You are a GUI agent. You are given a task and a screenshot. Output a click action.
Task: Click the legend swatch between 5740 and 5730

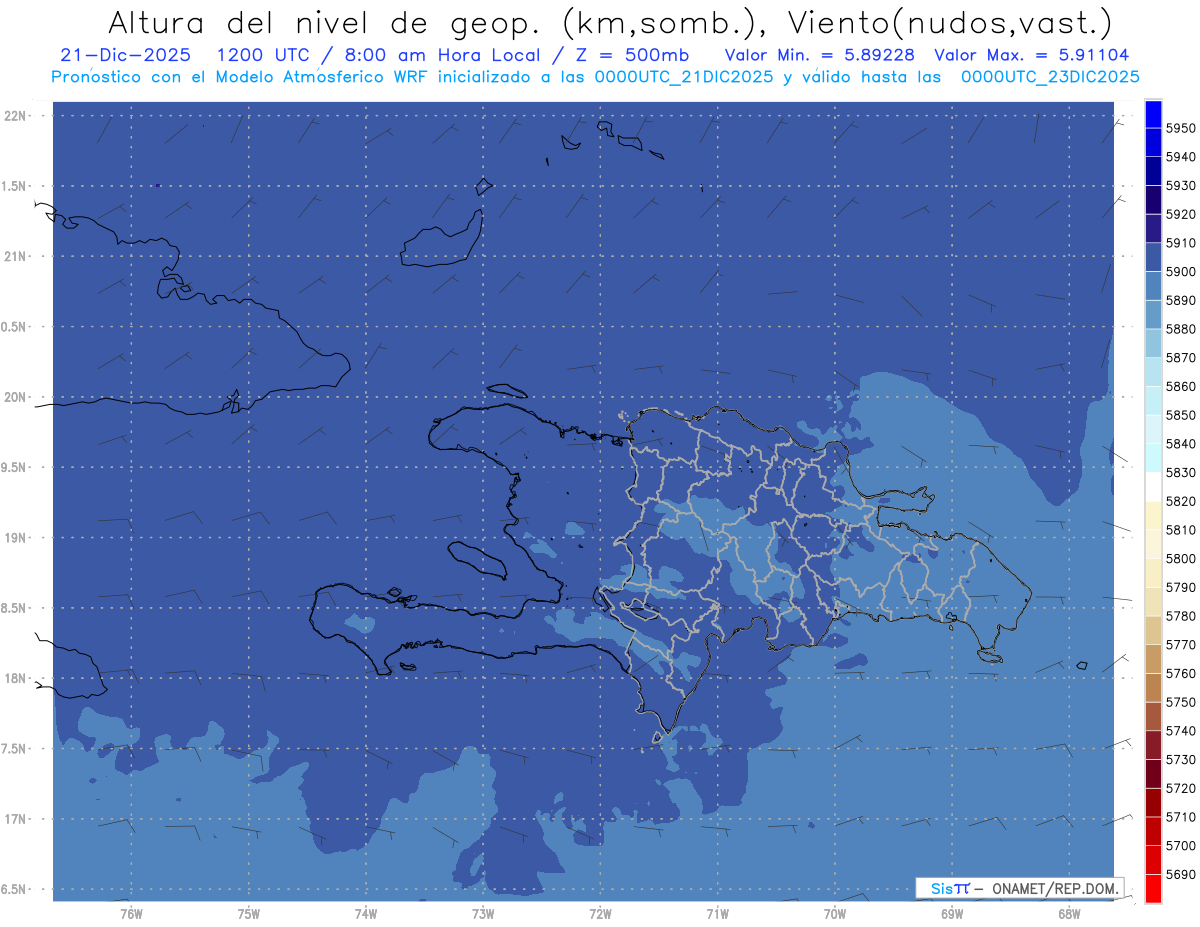pos(1153,745)
